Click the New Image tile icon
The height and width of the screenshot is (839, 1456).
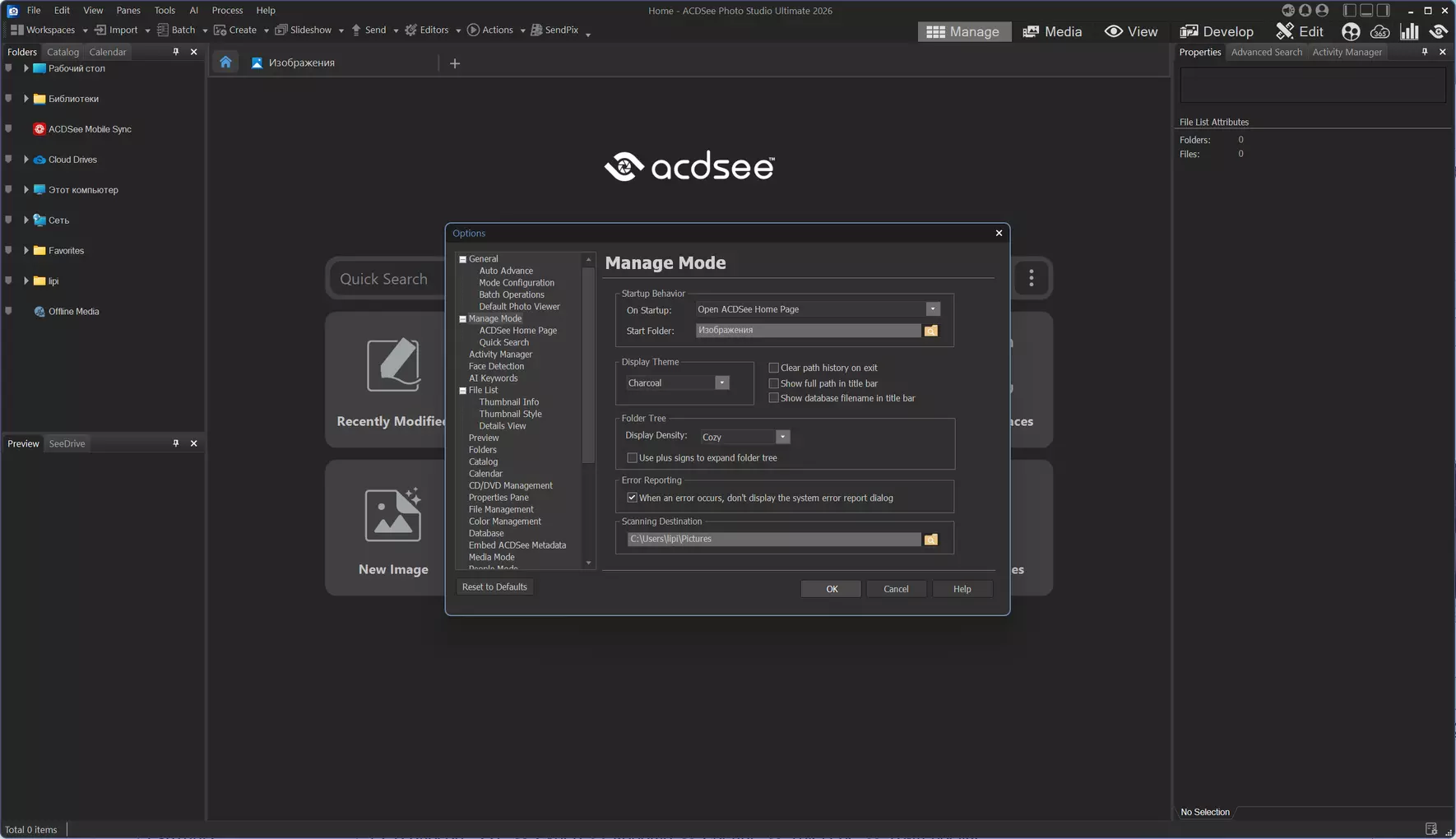coord(392,516)
